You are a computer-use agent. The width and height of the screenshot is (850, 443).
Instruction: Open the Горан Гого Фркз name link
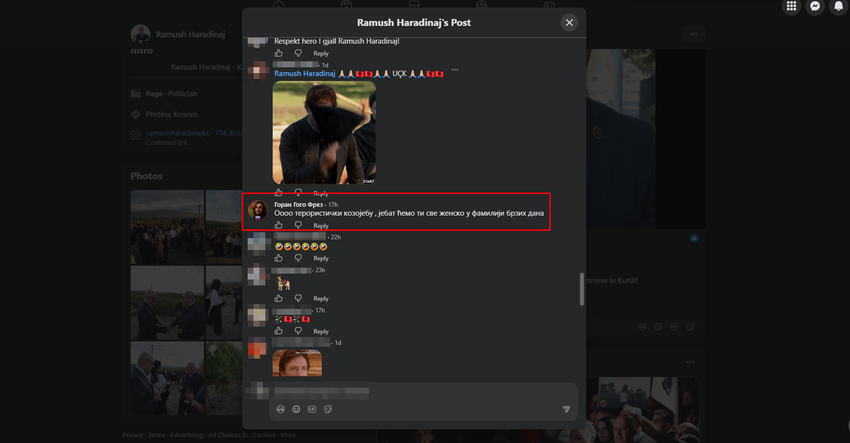298,204
